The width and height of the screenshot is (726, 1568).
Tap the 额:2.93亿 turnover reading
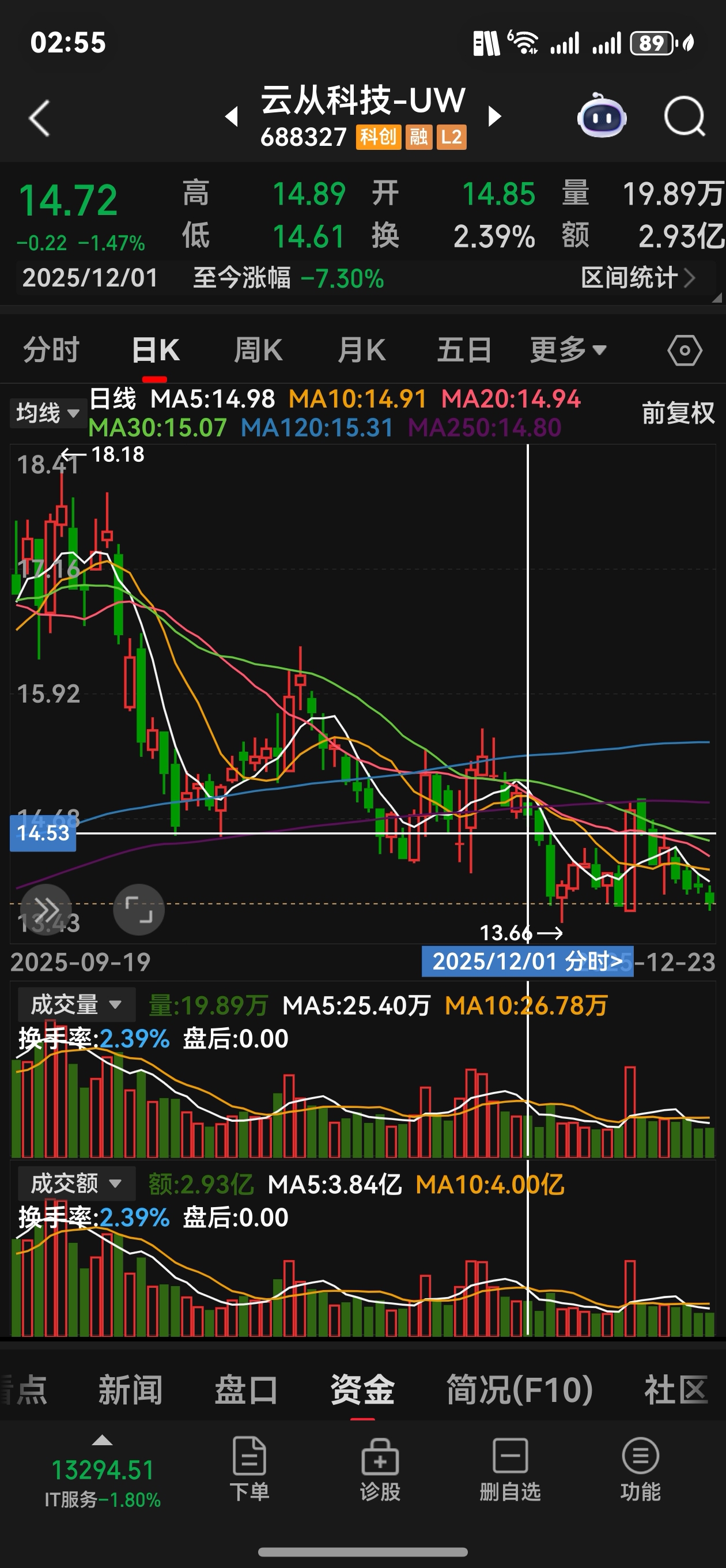click(201, 1184)
